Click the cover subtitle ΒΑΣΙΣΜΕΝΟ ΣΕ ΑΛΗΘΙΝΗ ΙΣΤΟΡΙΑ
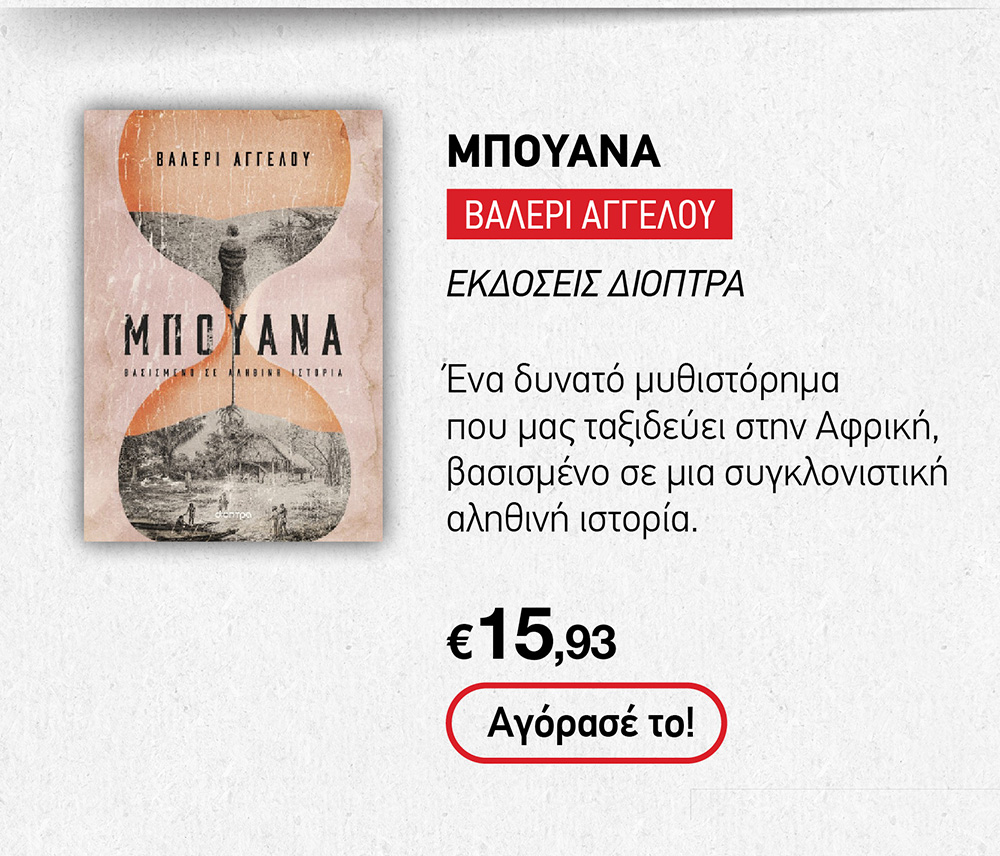 pos(233,373)
